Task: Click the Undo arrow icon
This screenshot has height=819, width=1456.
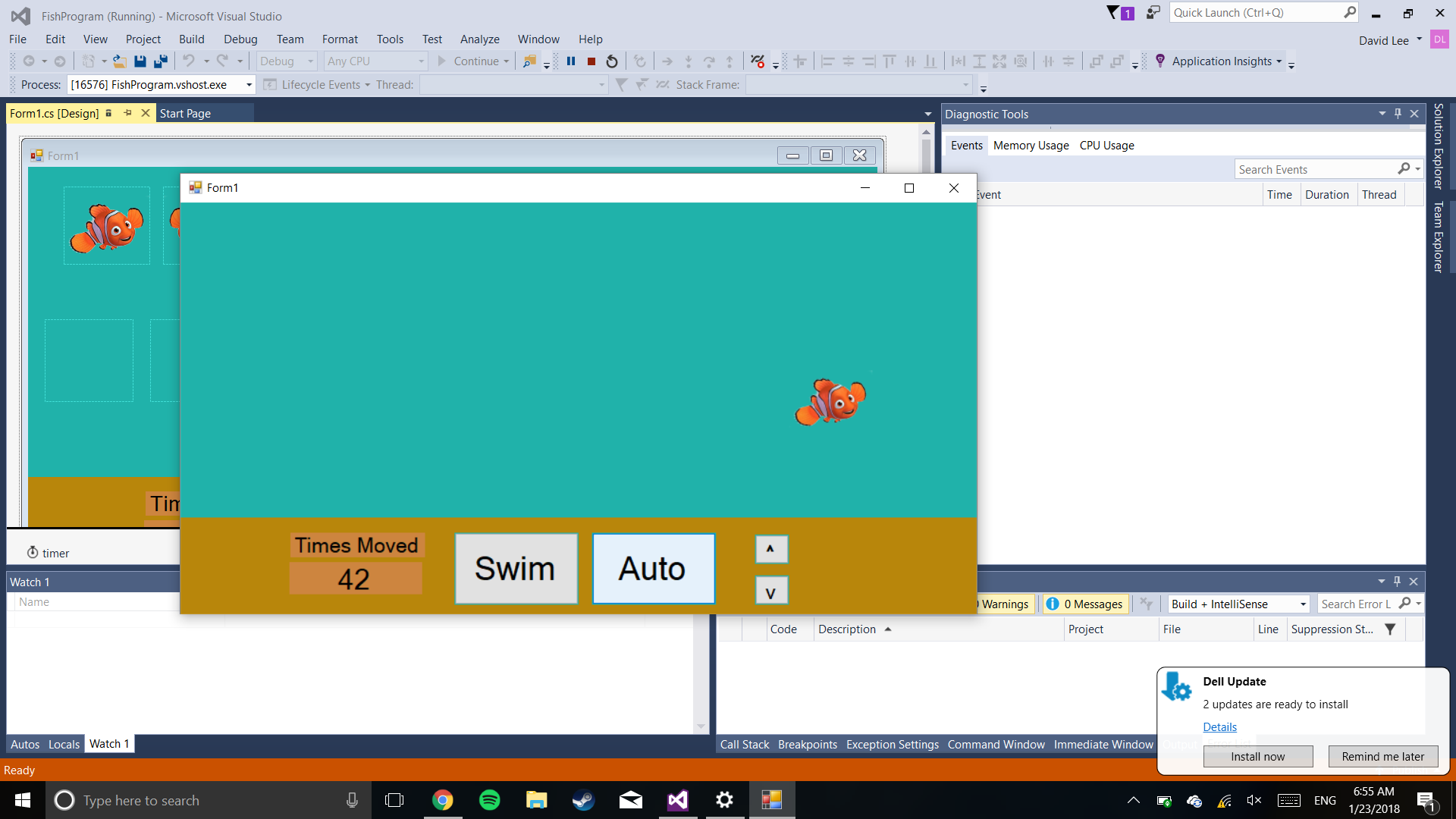Action: [189, 61]
